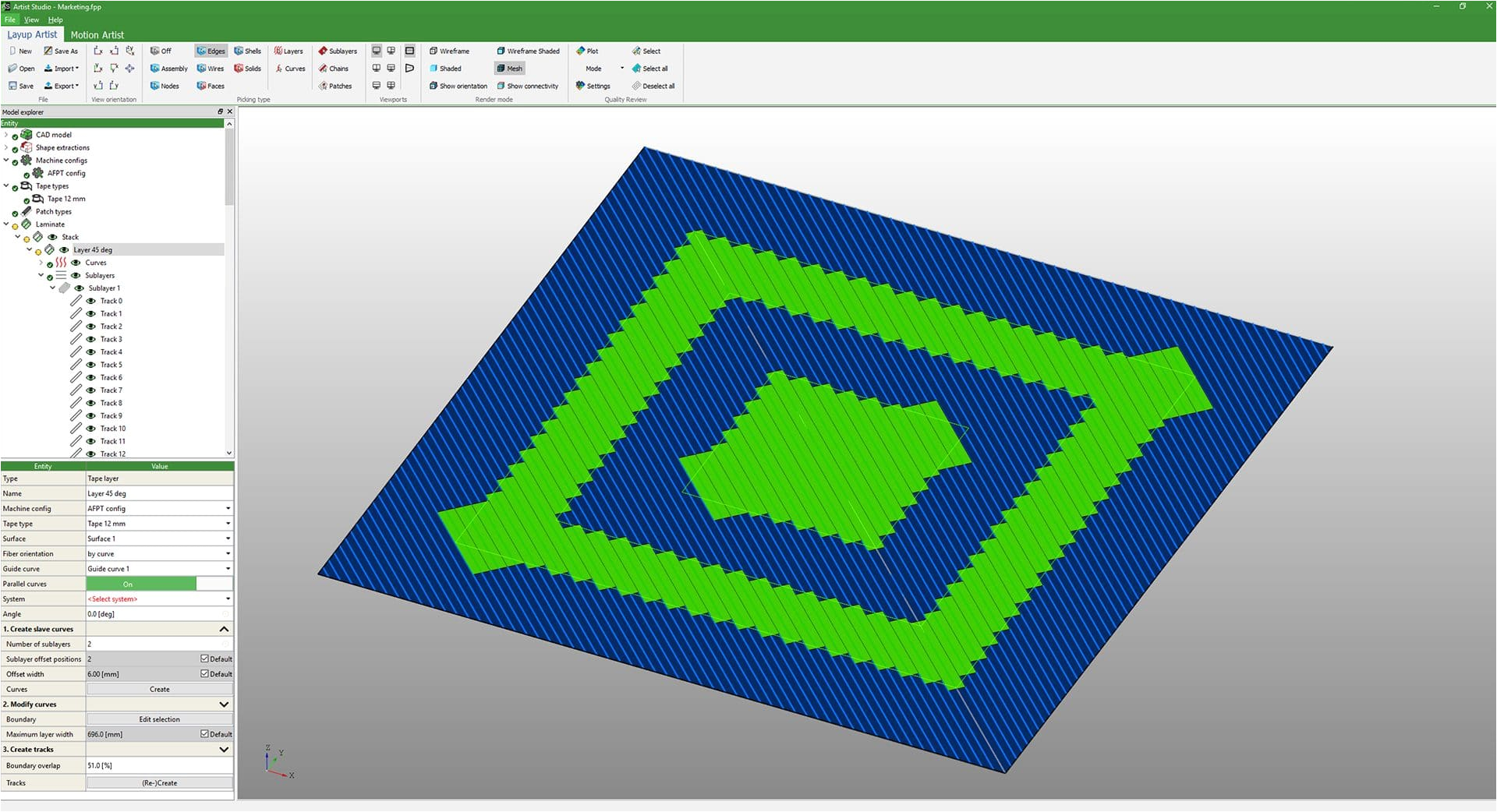Collapse the Create slave curves section
The width and height of the screenshot is (1497, 812).
tap(224, 629)
